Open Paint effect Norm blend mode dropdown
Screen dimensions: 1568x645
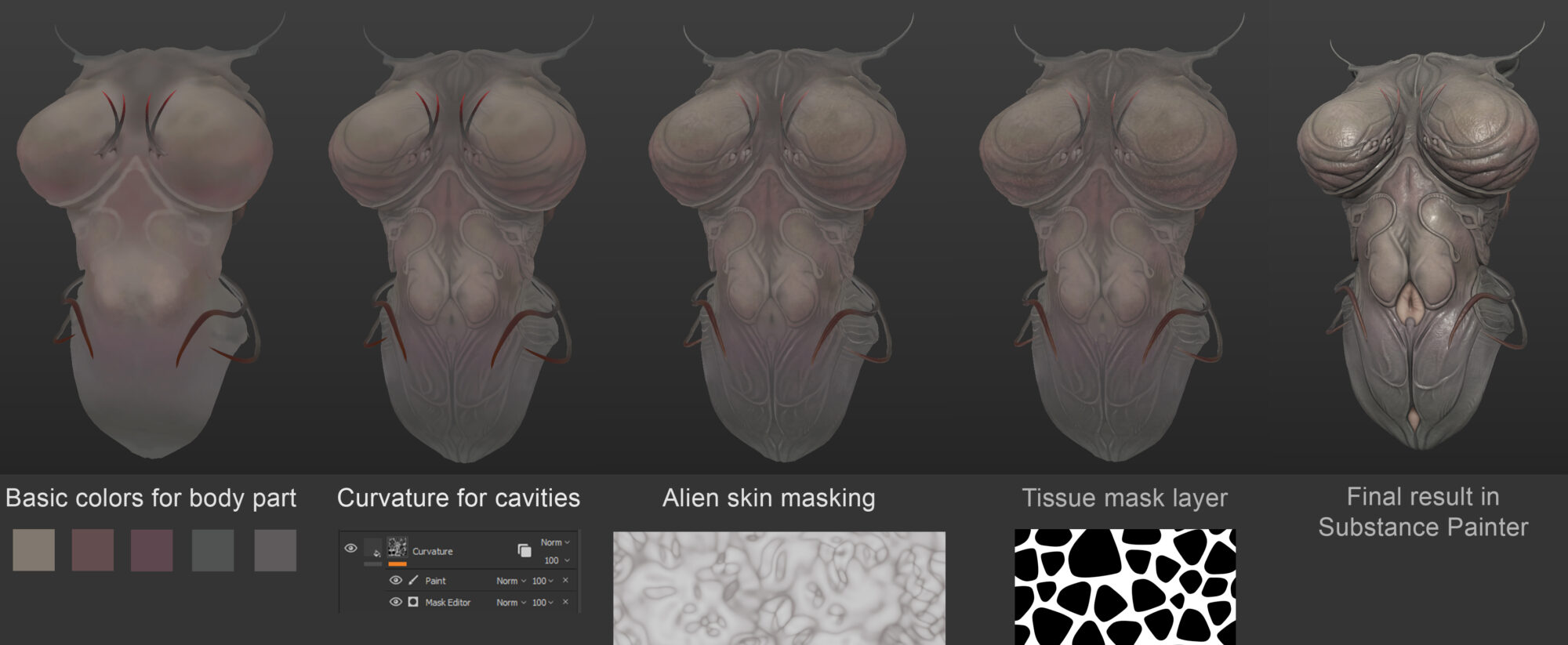(511, 581)
